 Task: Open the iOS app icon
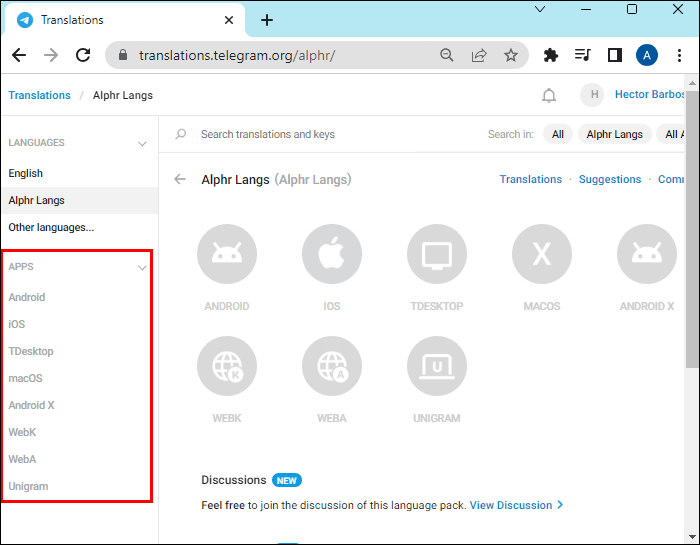(332, 254)
